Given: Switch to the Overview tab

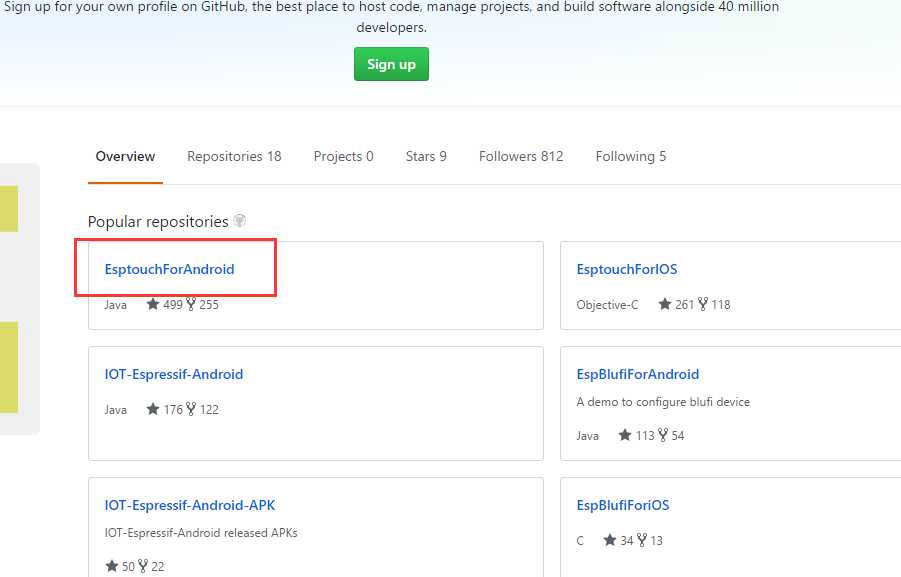Looking at the screenshot, I should (125, 156).
